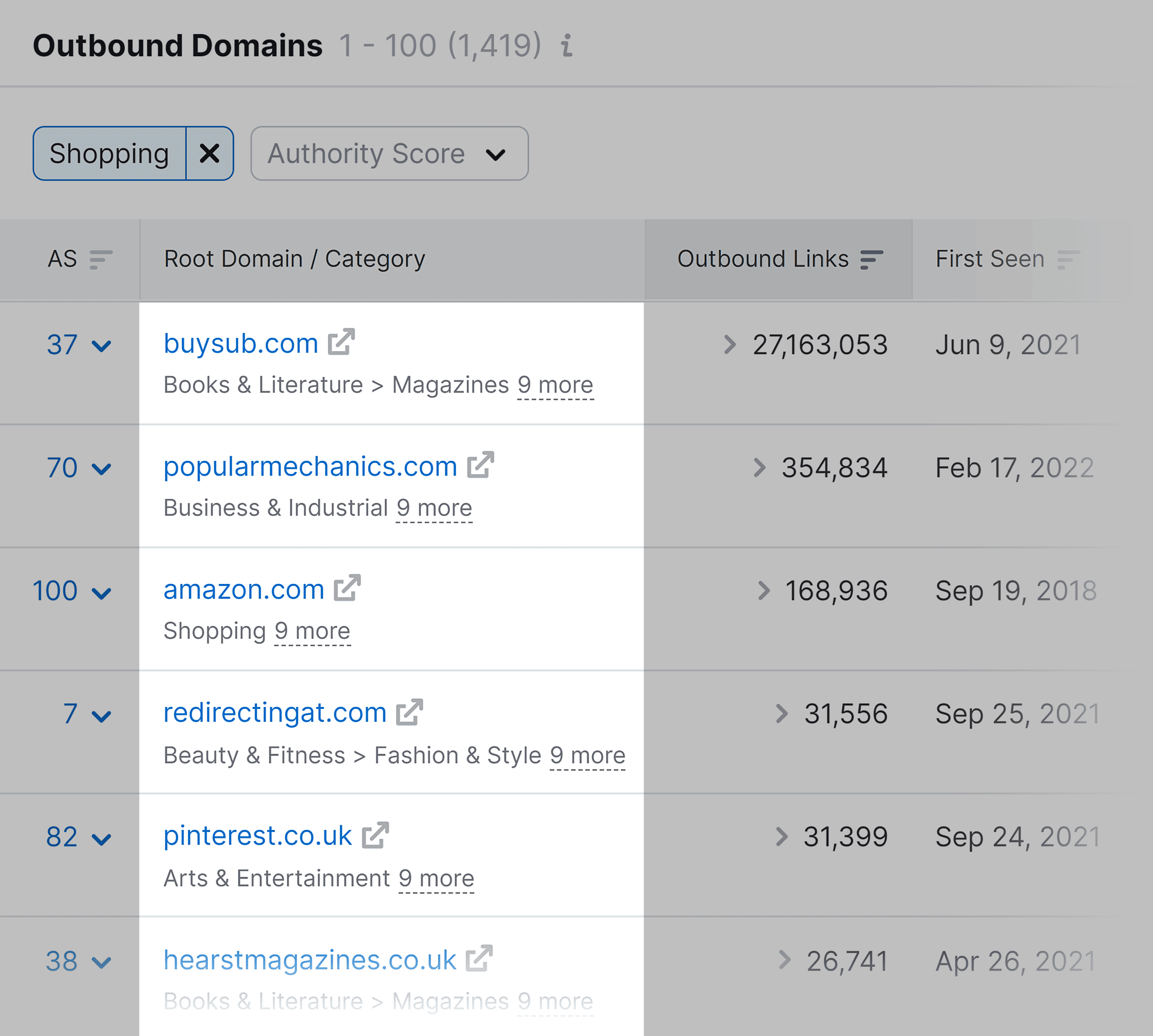The height and width of the screenshot is (1036, 1153).
Task: Open buysub.com in a new tab
Action: pos(339,342)
